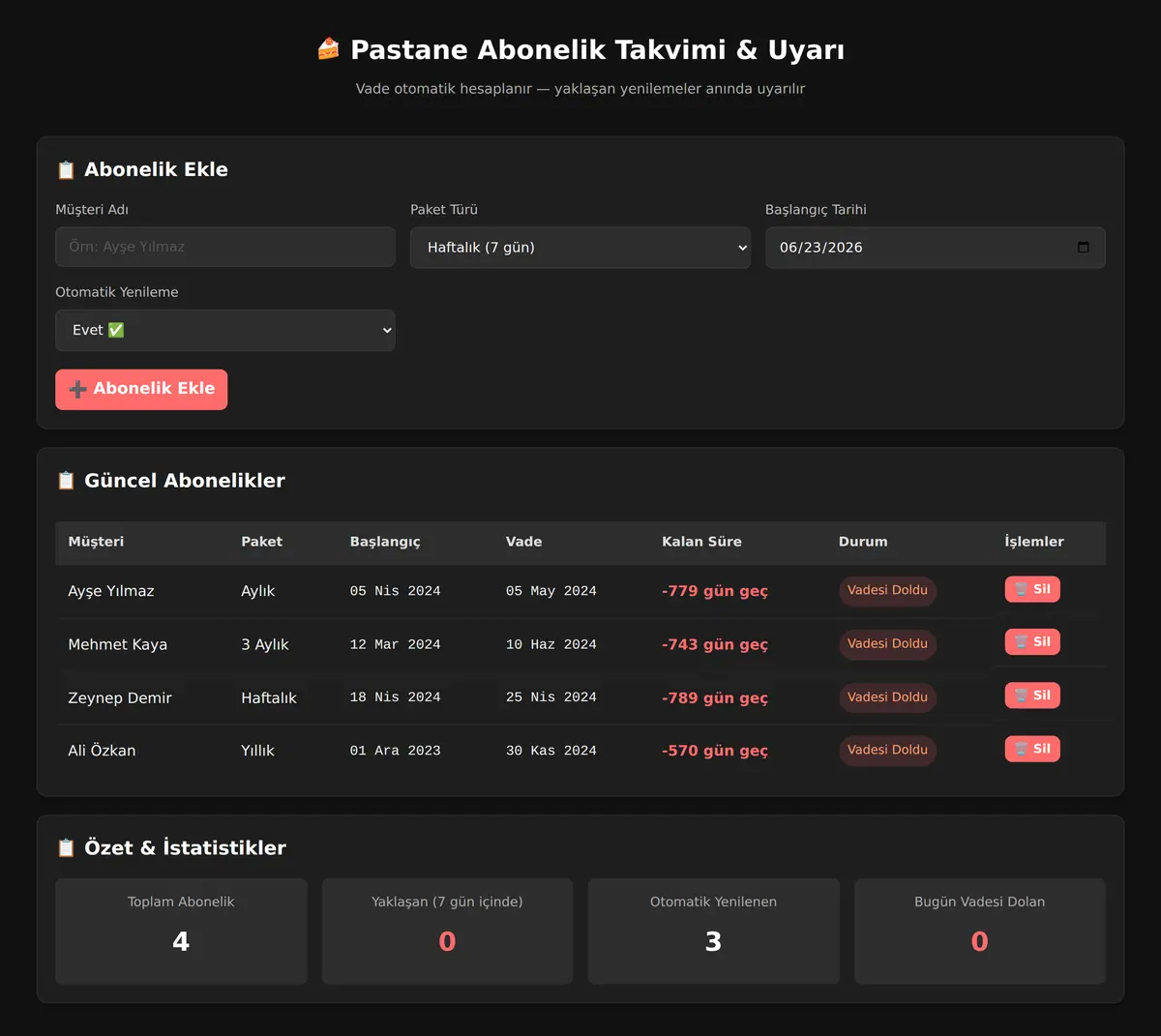Click the due date 25 Nis 2024

(551, 697)
